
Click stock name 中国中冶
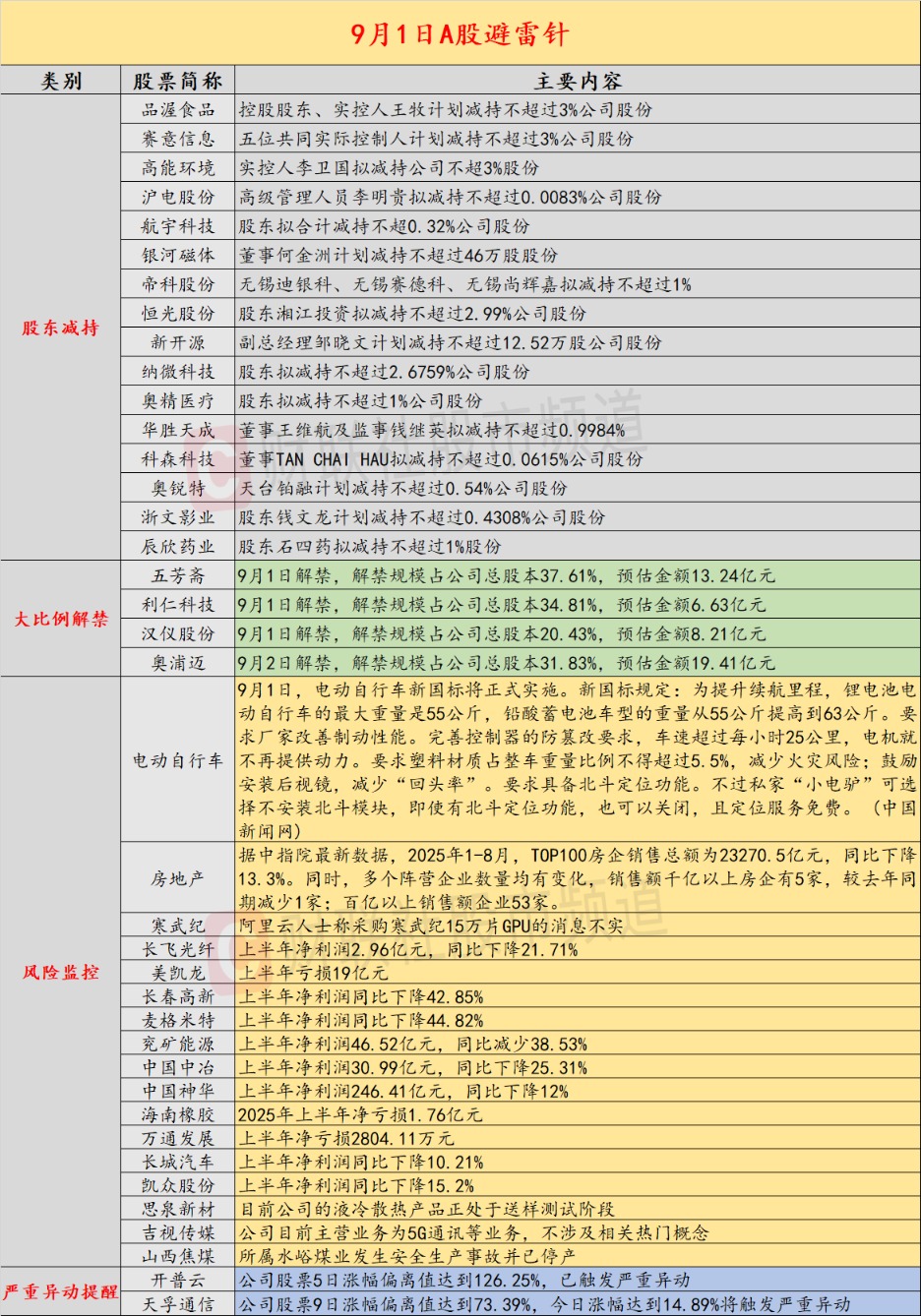click(178, 1067)
